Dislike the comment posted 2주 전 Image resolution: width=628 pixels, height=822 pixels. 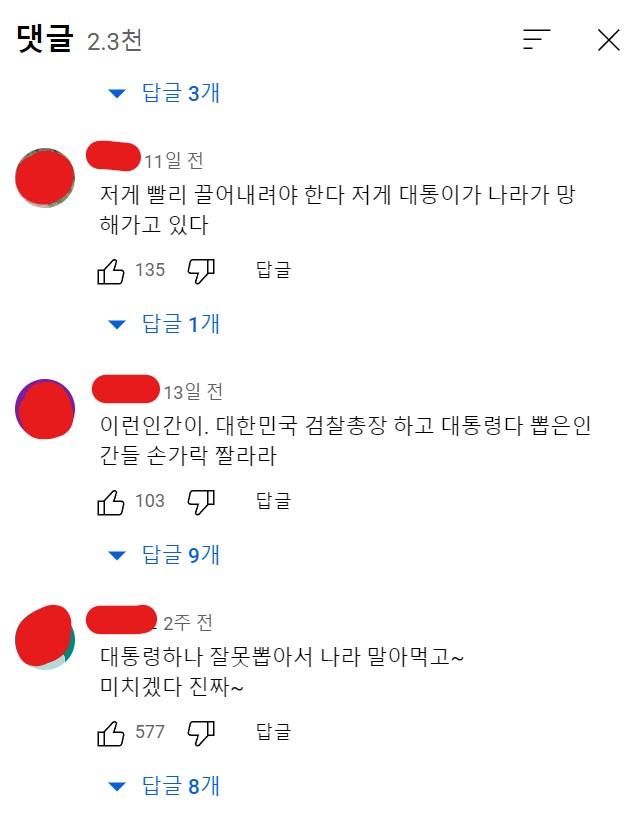click(x=201, y=733)
